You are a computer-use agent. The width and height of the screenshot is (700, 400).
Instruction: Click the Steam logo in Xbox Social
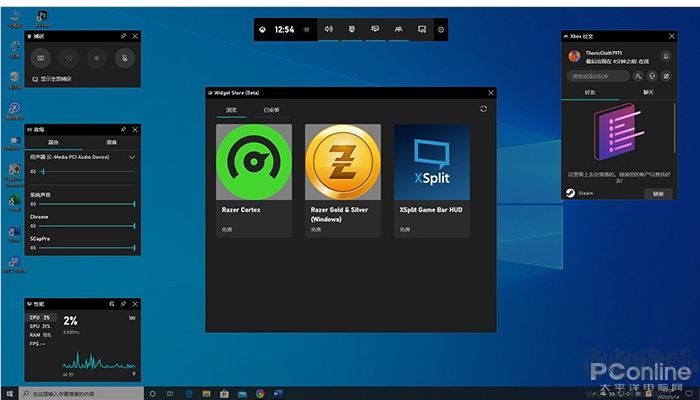pos(570,193)
